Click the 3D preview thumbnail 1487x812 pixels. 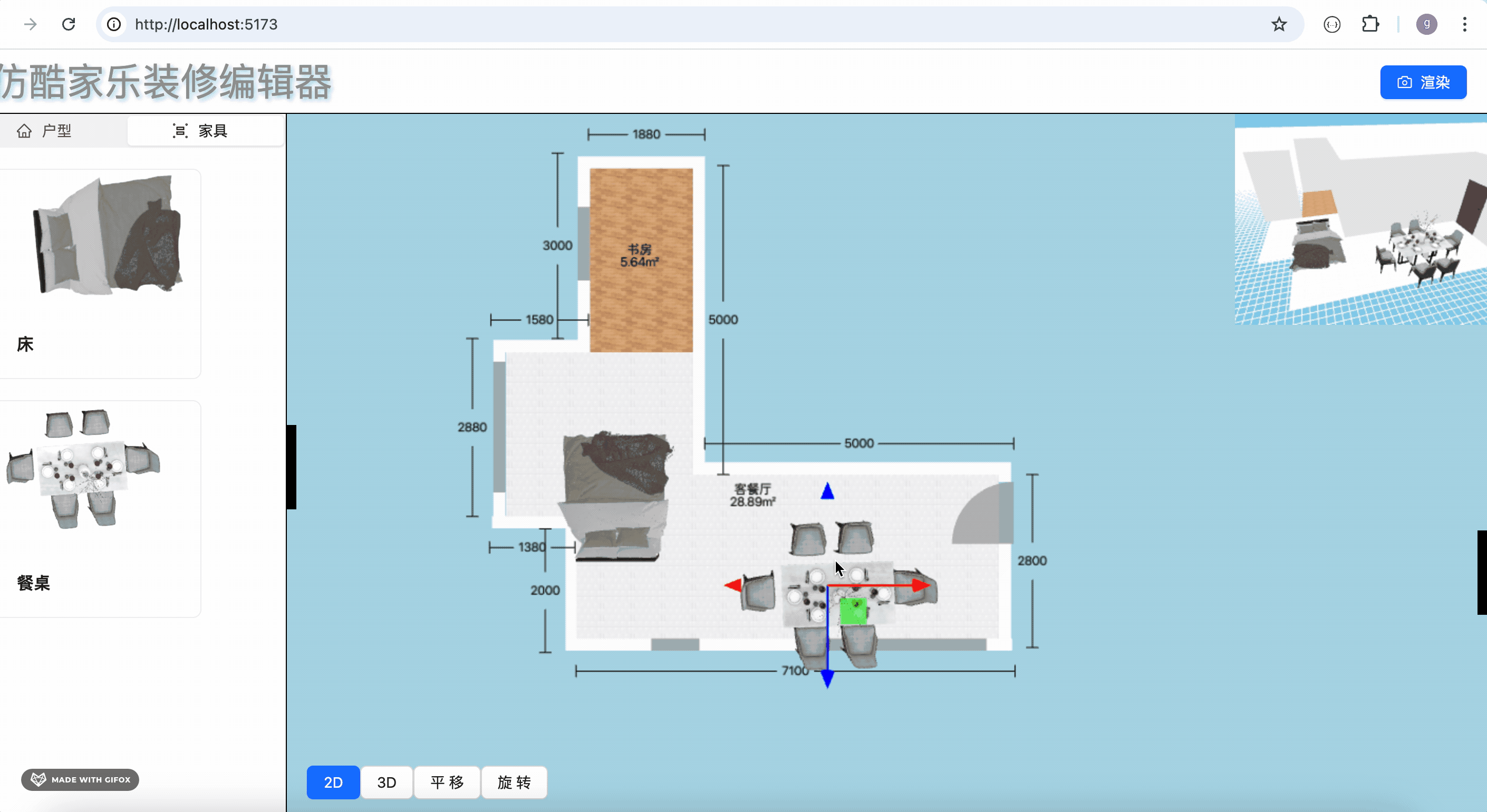coord(1360,219)
